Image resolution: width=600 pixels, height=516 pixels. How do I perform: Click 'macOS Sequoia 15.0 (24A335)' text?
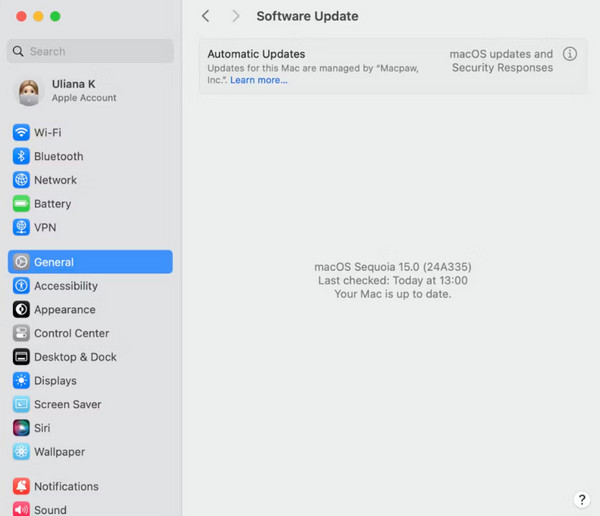pos(393,267)
